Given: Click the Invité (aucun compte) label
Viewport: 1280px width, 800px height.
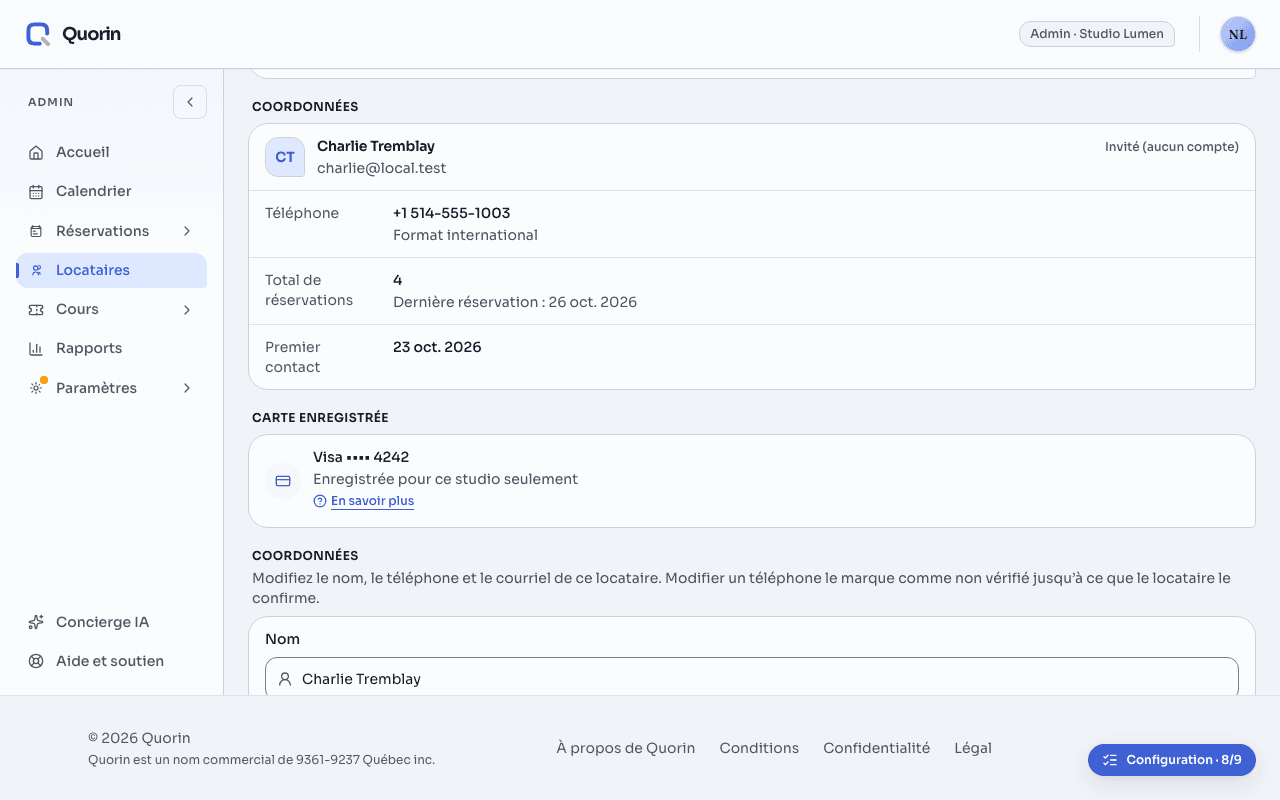Looking at the screenshot, I should 1172,147.
